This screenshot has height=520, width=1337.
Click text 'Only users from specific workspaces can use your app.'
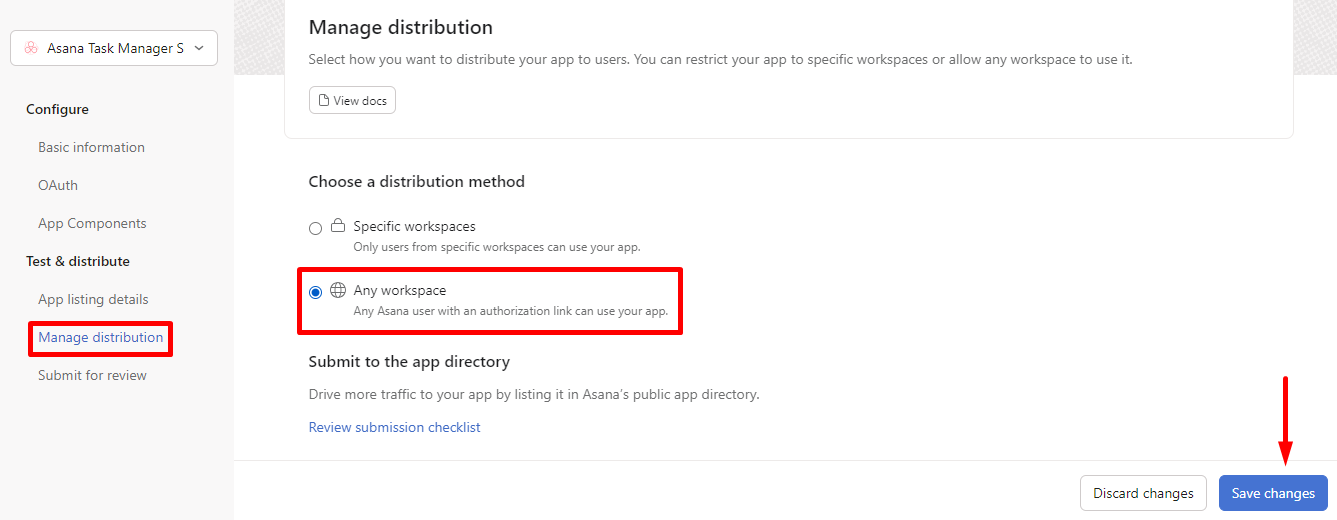pyautogui.click(x=497, y=246)
